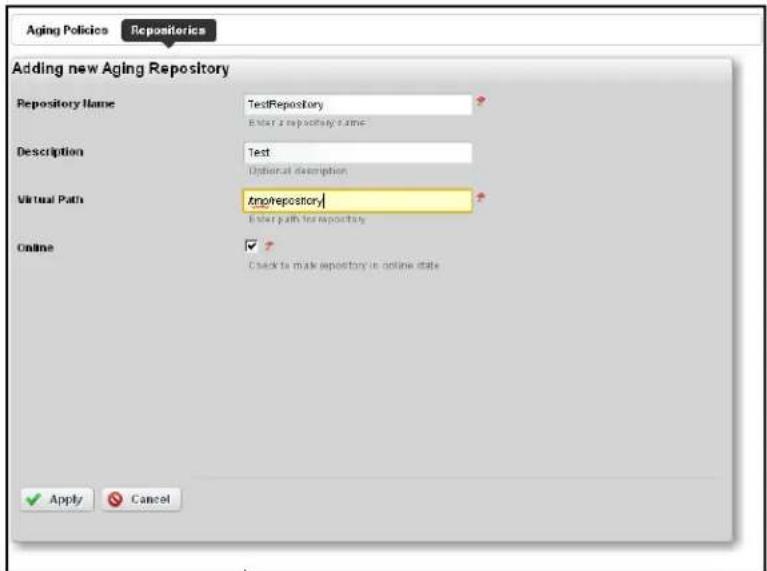Click the 'Description' field label

coord(50,152)
